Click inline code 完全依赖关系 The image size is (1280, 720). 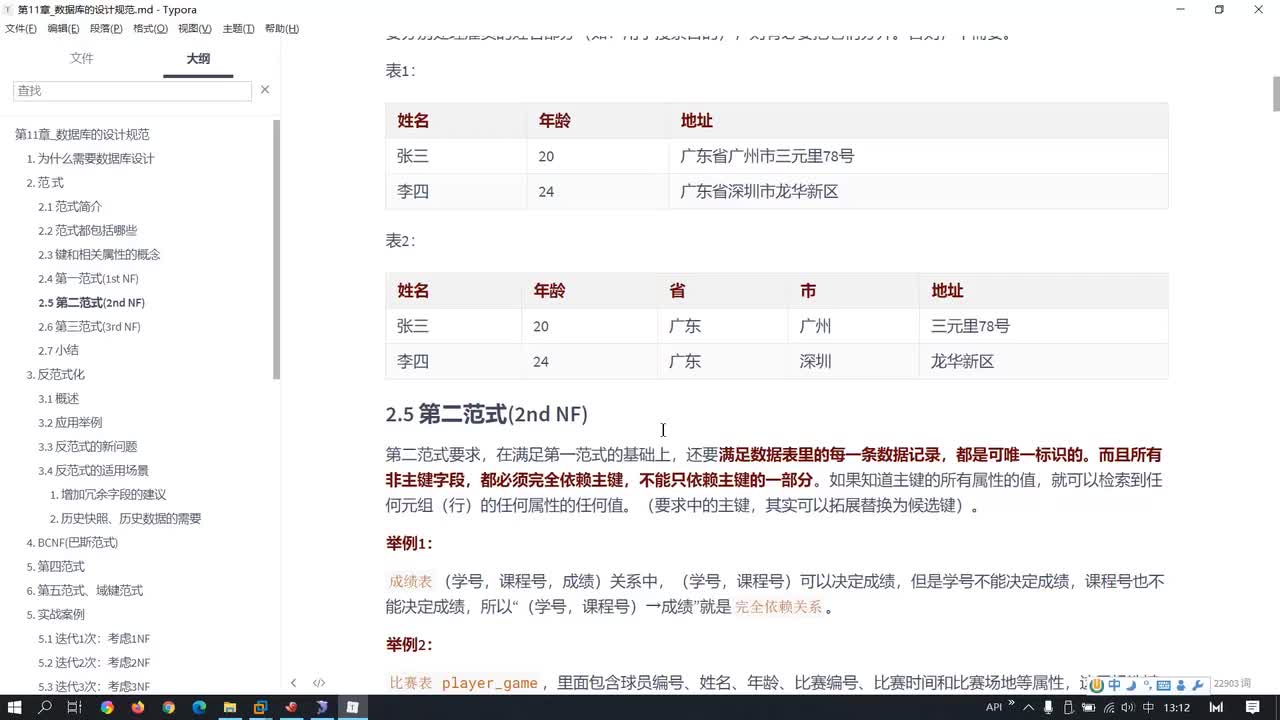(778, 606)
